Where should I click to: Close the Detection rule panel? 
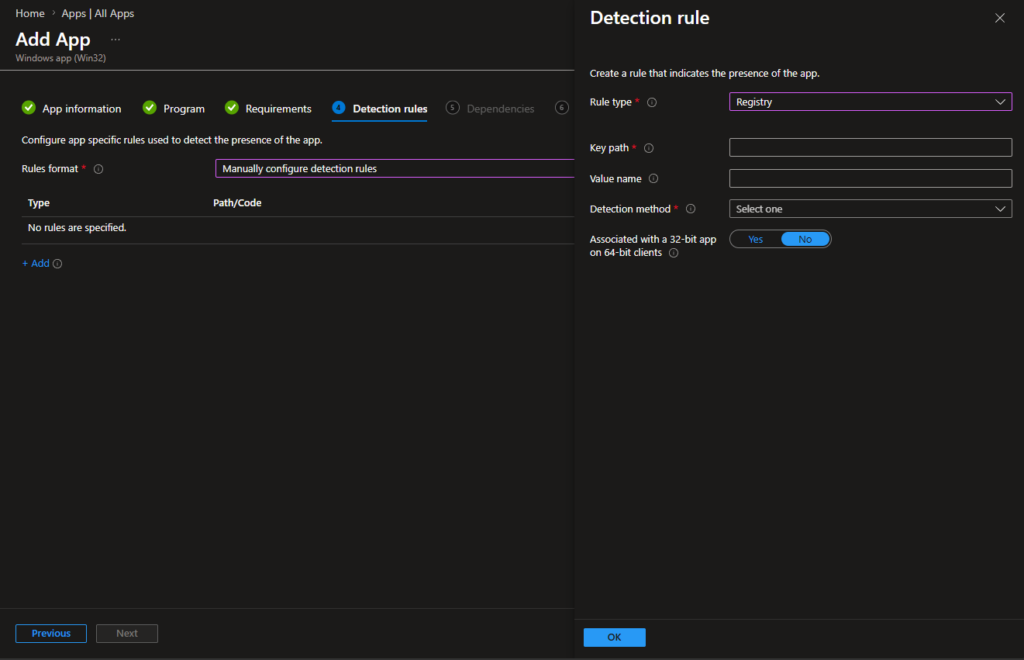pos(1000,18)
